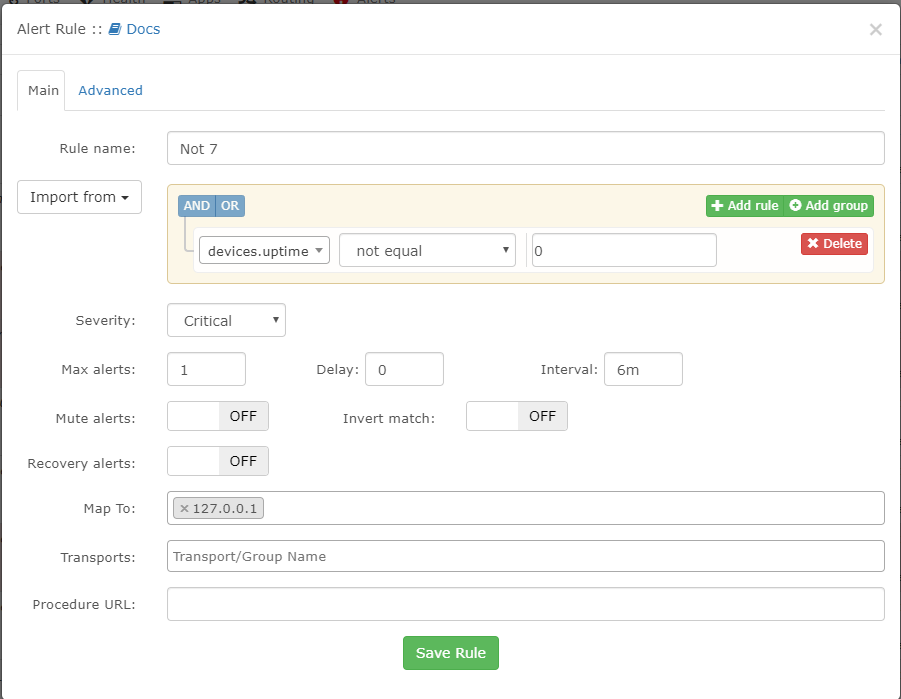
Task: Open the not equal operator dropdown
Action: 427,250
